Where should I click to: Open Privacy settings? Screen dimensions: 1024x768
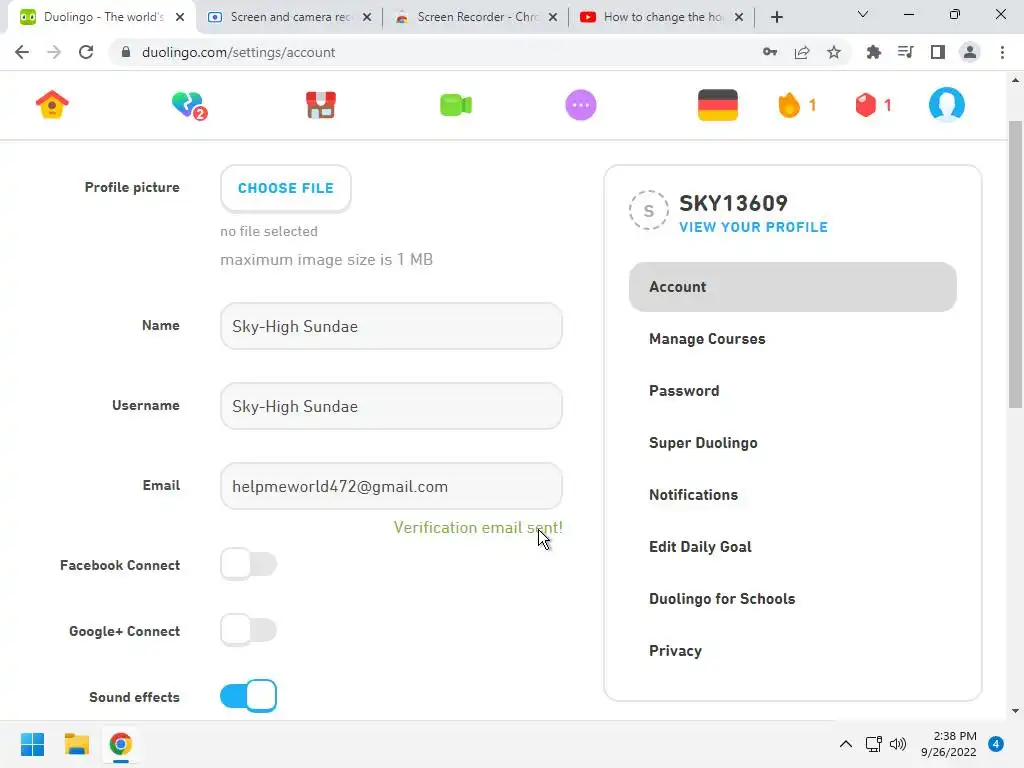tap(675, 650)
